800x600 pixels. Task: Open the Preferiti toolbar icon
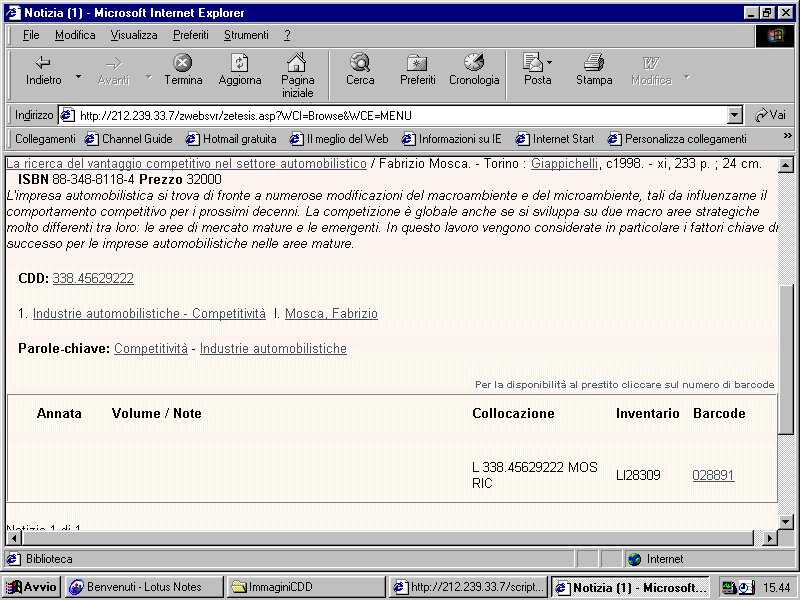(417, 64)
